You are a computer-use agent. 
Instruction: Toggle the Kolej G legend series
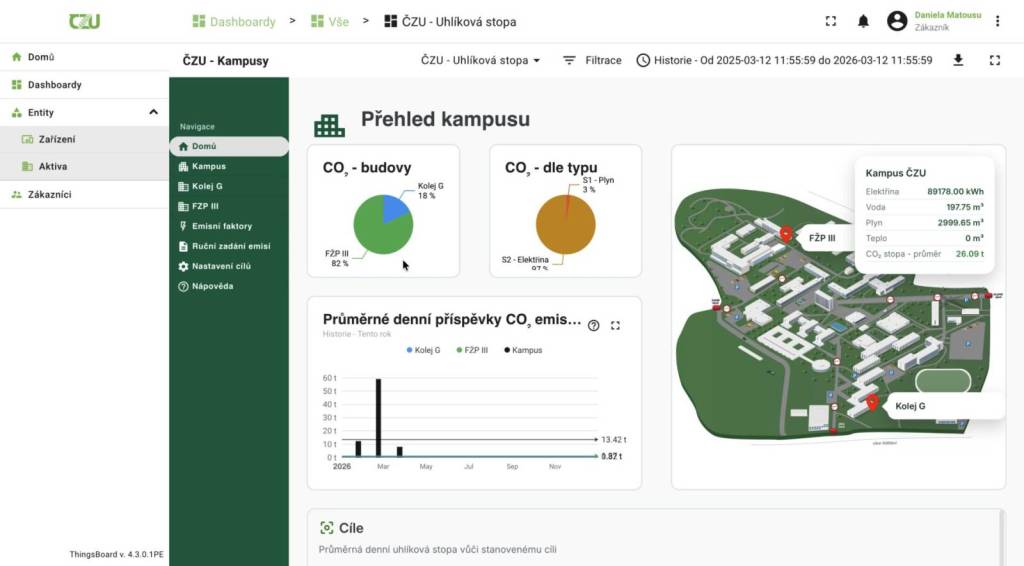[x=424, y=351]
